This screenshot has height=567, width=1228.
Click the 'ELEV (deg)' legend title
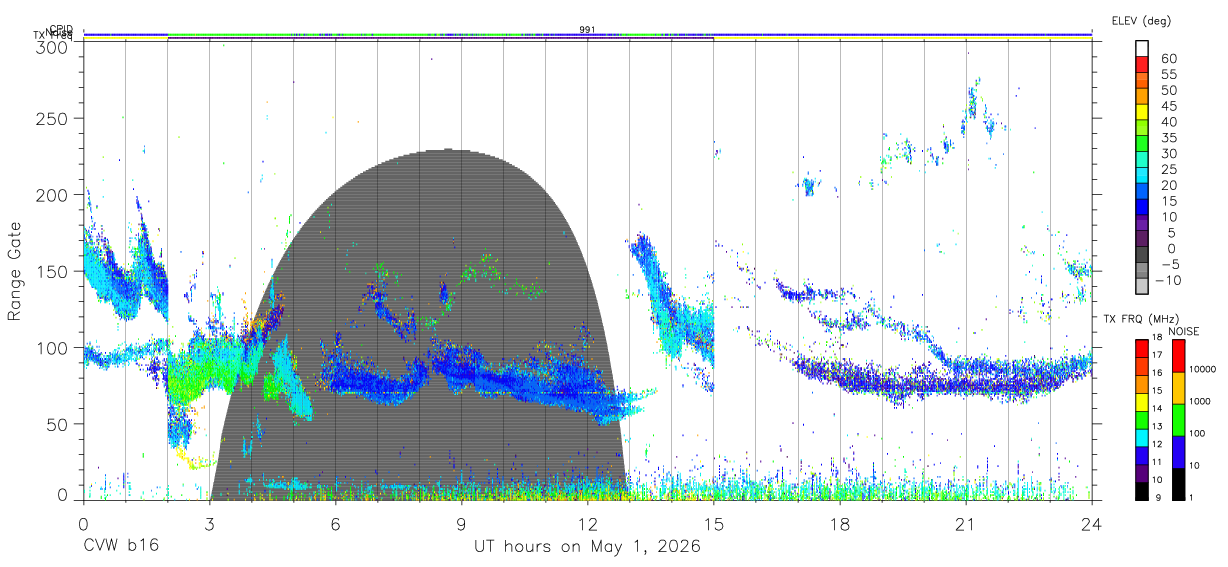[1140, 21]
